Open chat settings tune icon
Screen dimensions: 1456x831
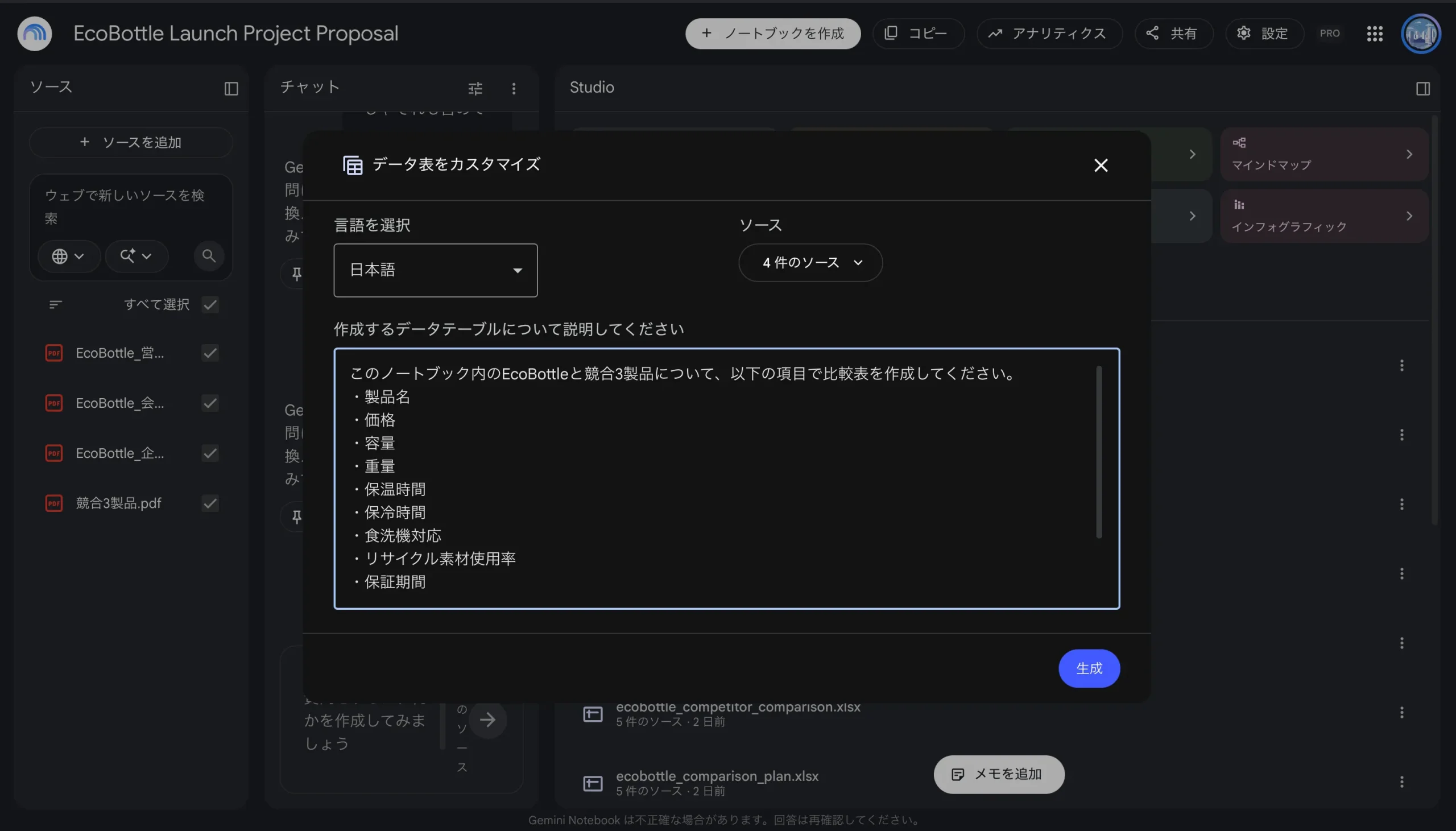click(475, 89)
